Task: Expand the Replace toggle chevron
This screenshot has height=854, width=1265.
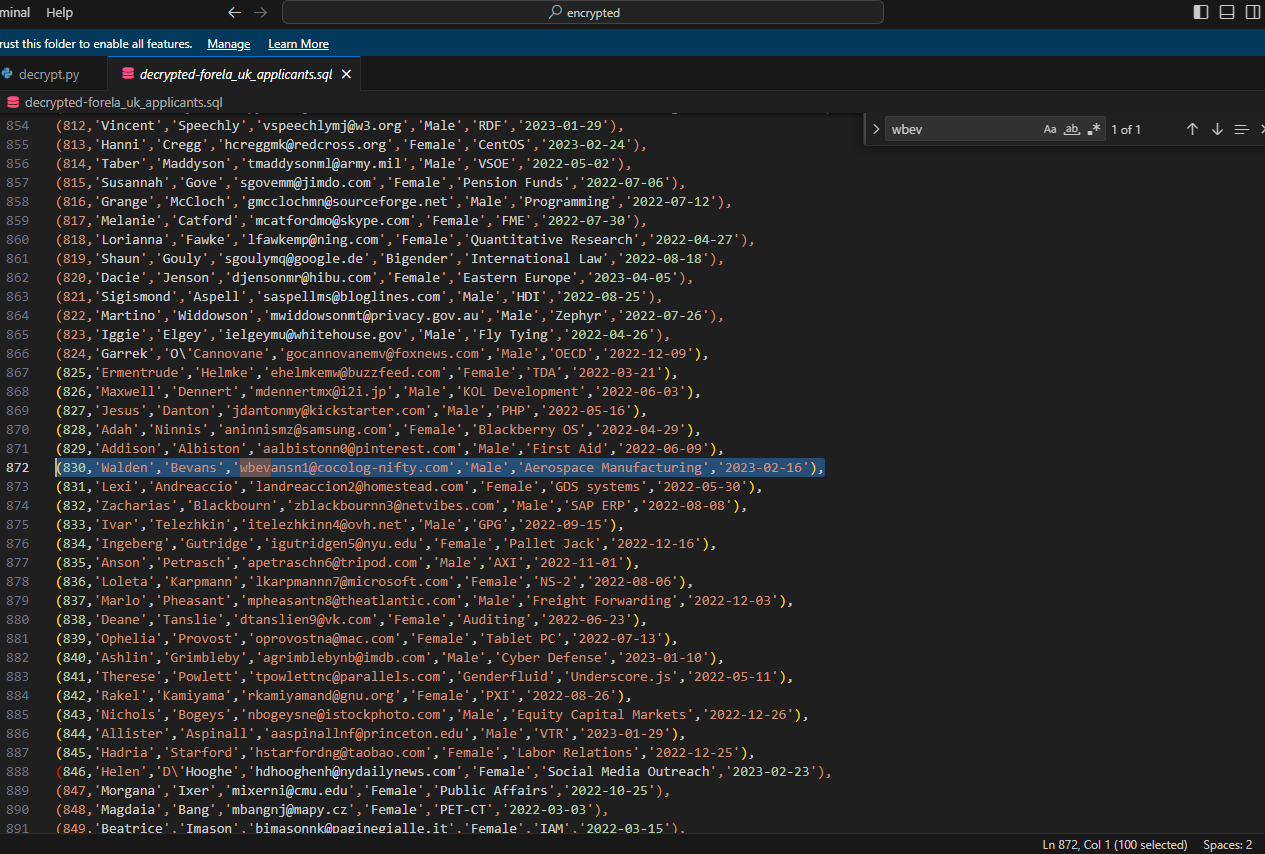Action: [x=876, y=129]
